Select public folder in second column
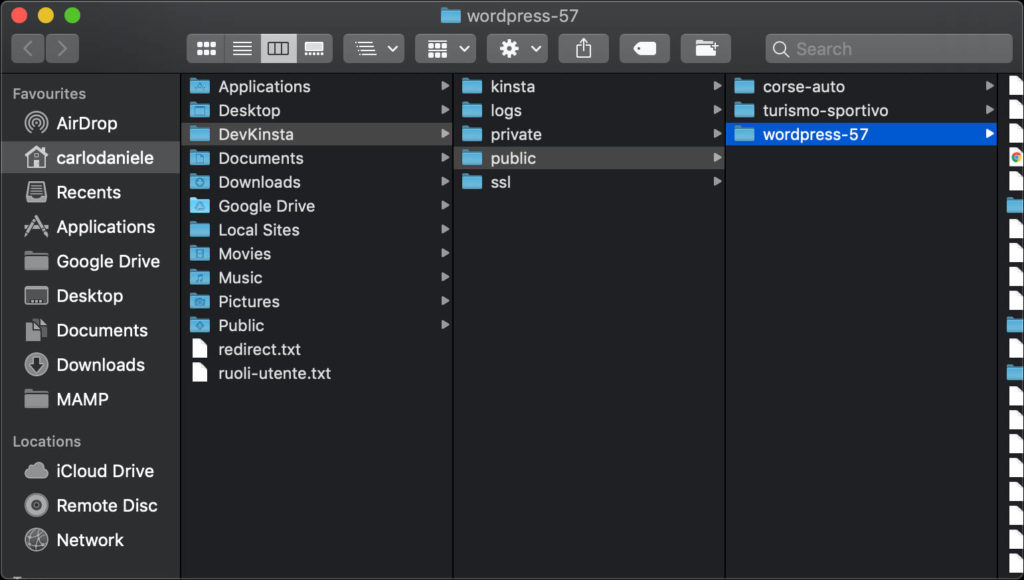The width and height of the screenshot is (1024, 580). click(589, 158)
